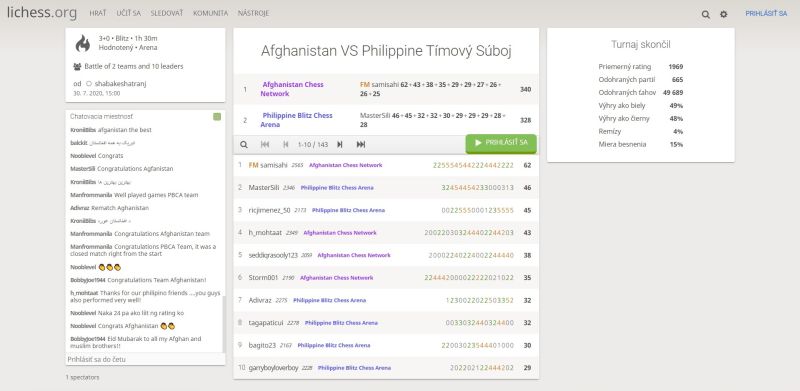Click chat message 'afganistan the best'
800x391 pixels.
click(x=124, y=130)
